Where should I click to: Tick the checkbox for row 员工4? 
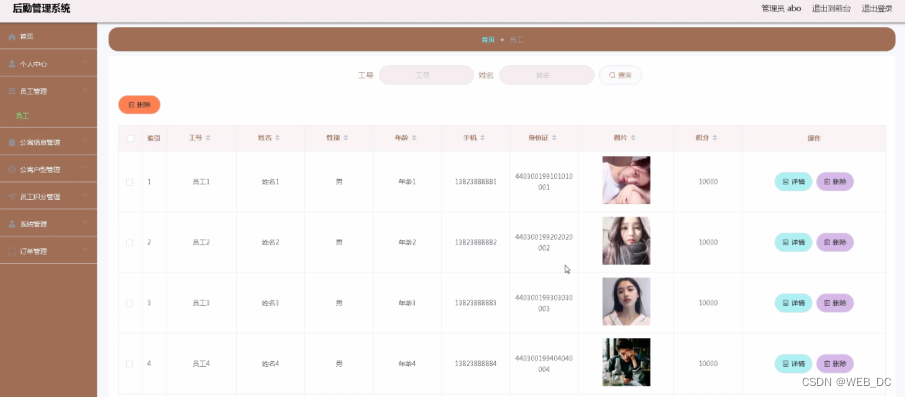click(x=129, y=364)
